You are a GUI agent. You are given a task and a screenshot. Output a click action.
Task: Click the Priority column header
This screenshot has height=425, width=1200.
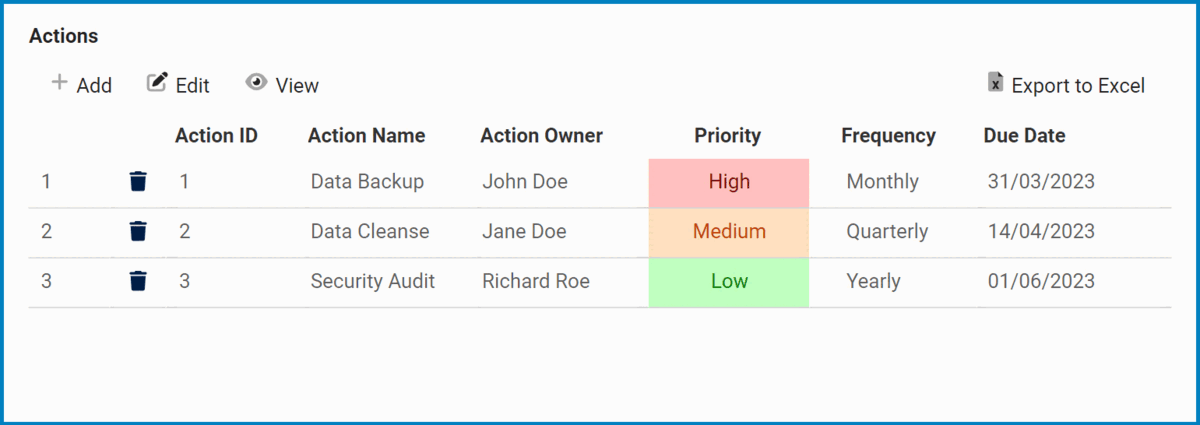[728, 136]
